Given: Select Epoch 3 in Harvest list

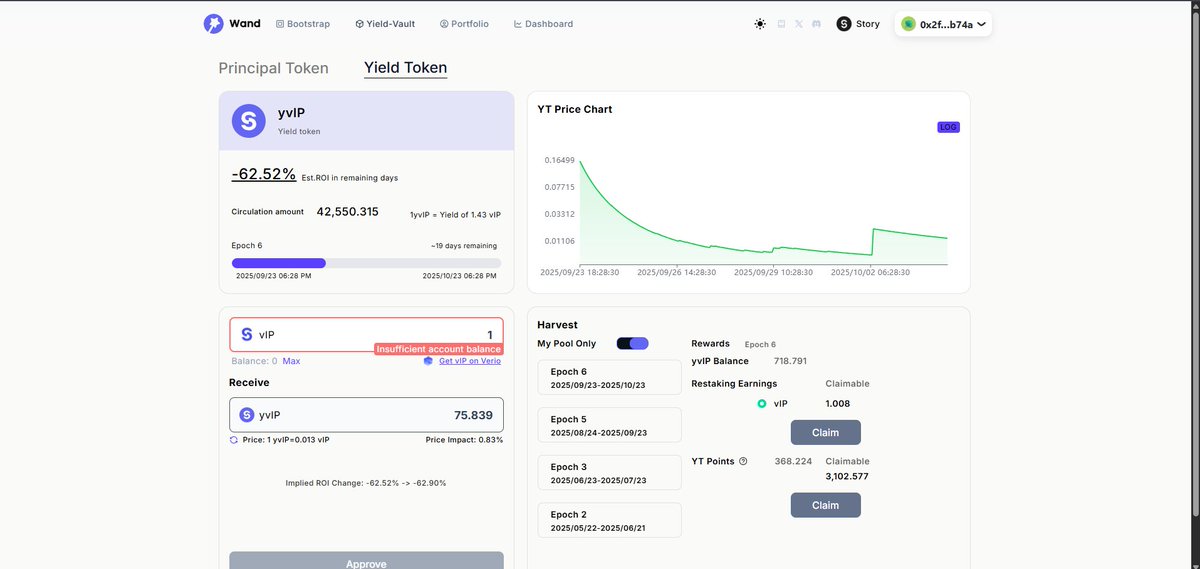Looking at the screenshot, I should tap(609, 473).
